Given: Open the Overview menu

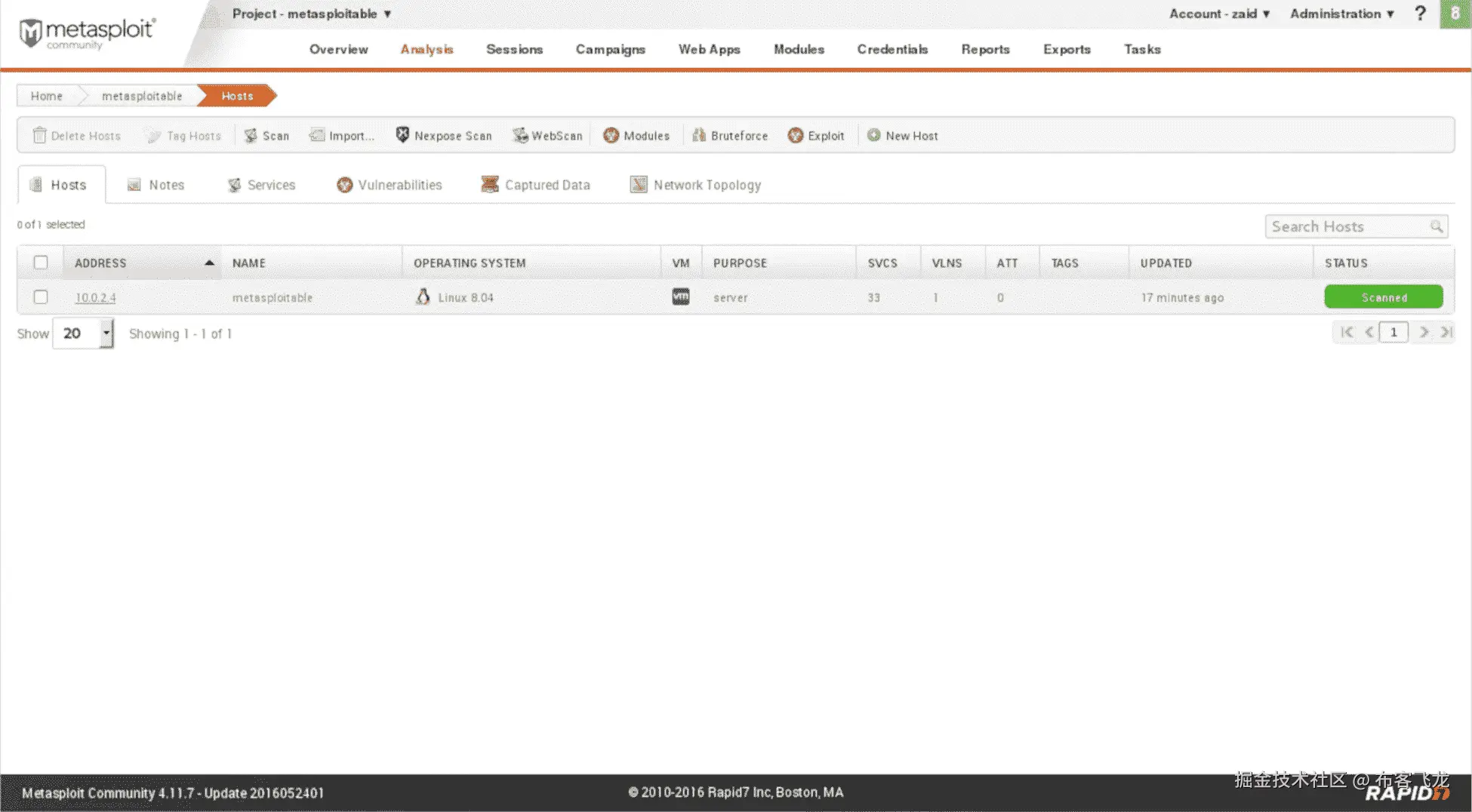Looking at the screenshot, I should click(x=339, y=49).
